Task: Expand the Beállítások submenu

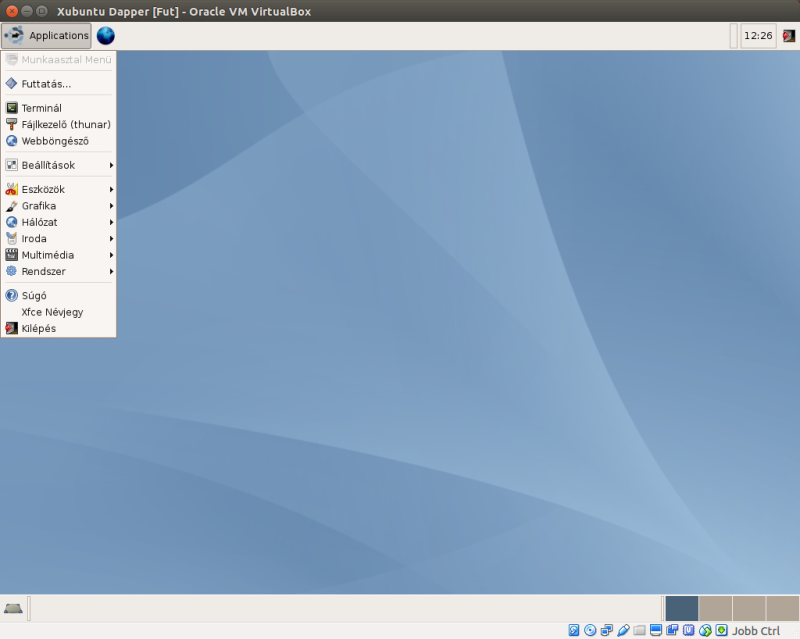Action: coord(59,165)
